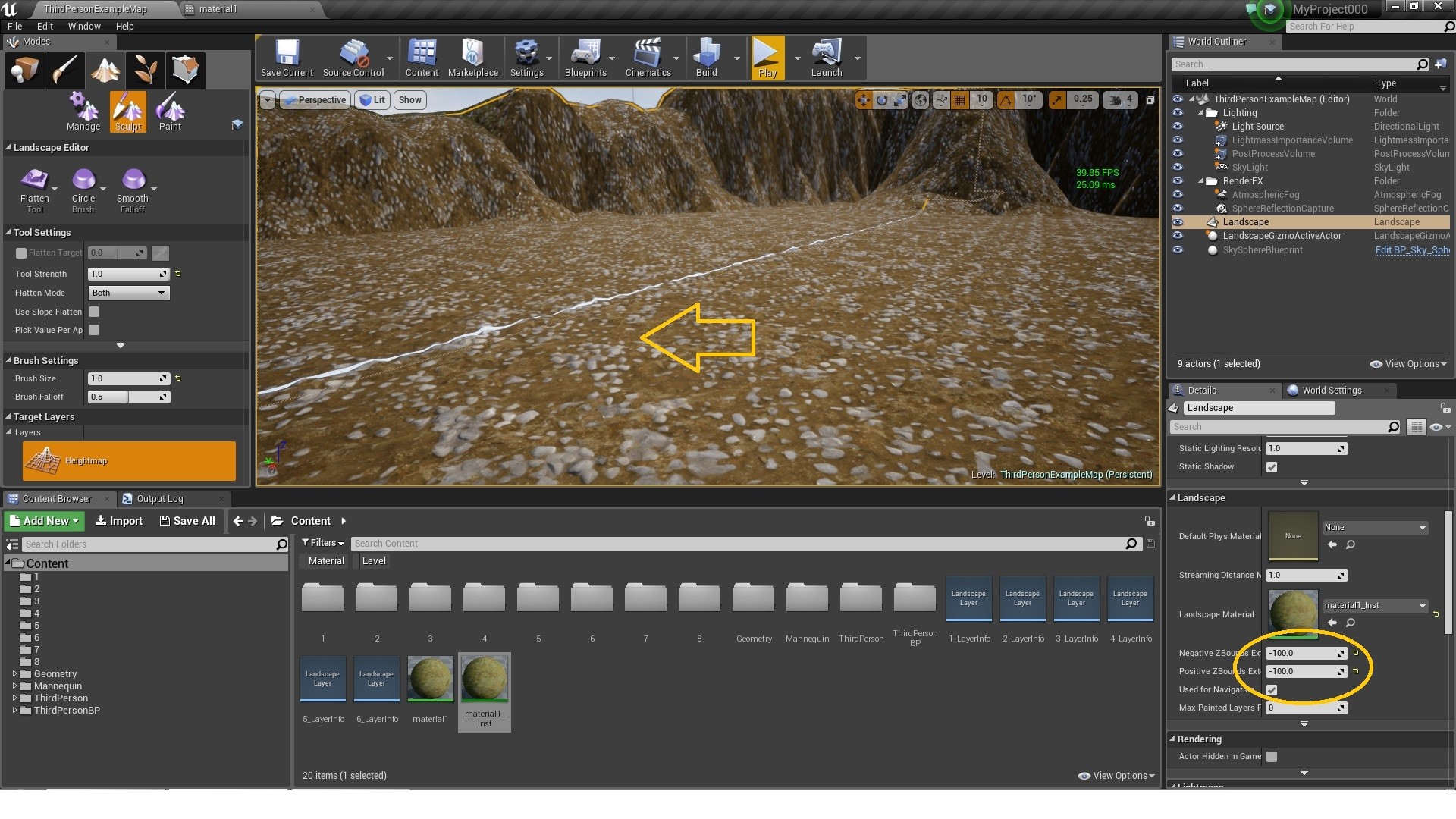Enable the Use Slope Flatten checkbox
This screenshot has height=819, width=1456.
[94, 312]
